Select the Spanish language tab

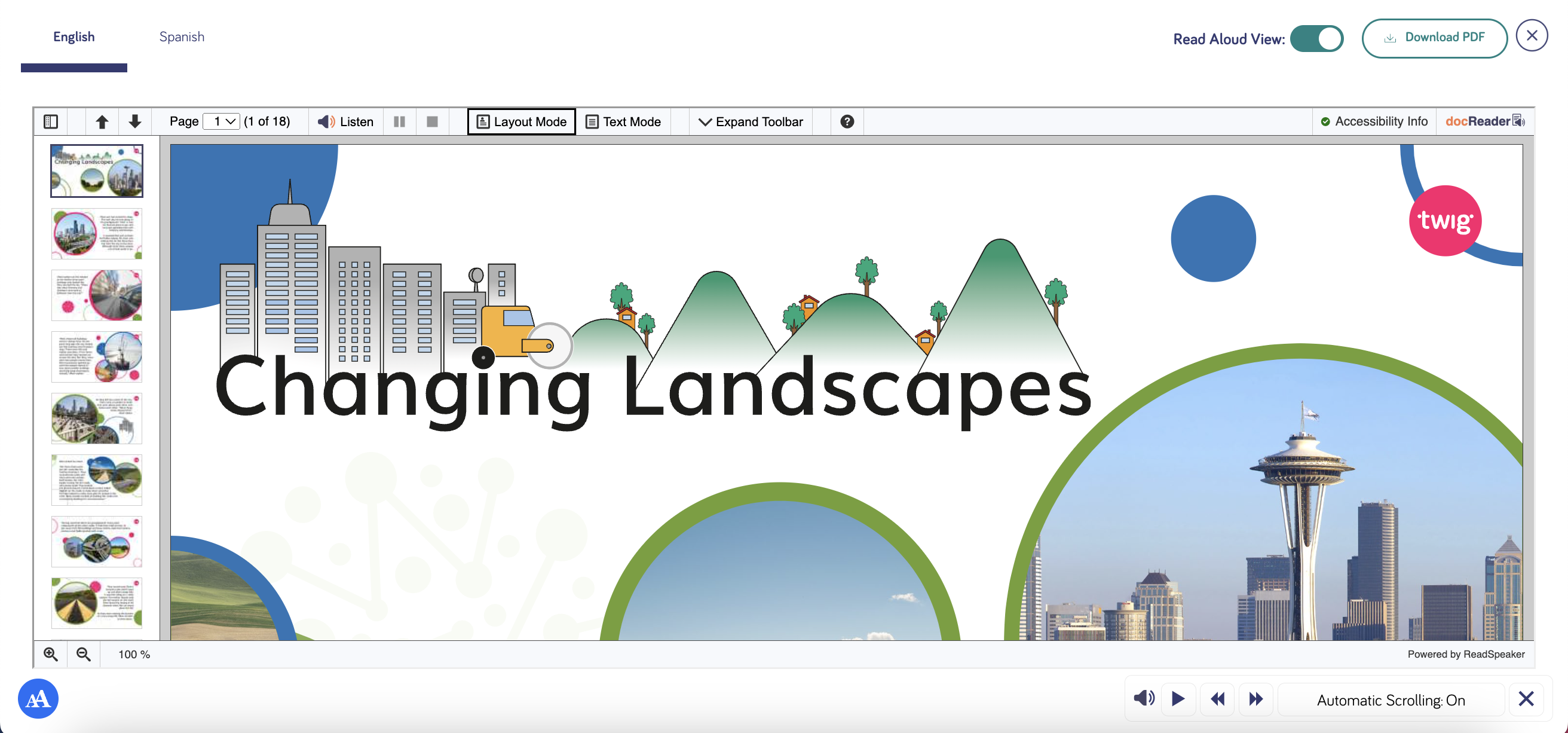pos(182,36)
